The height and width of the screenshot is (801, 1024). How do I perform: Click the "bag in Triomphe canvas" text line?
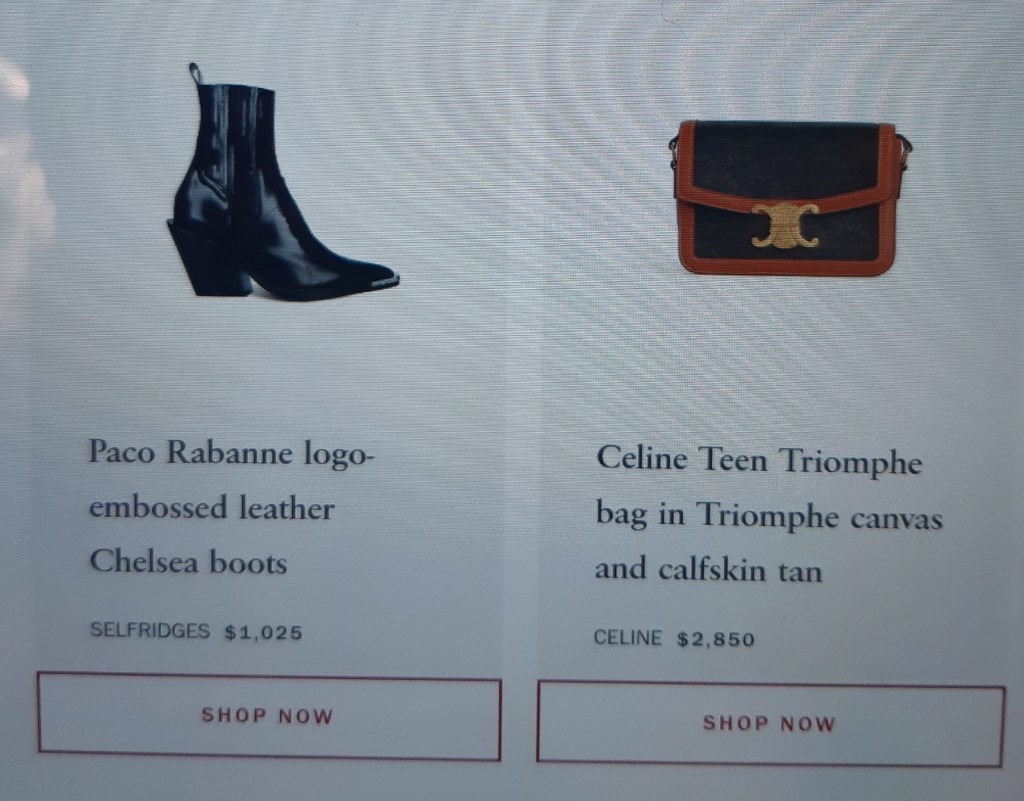[769, 514]
